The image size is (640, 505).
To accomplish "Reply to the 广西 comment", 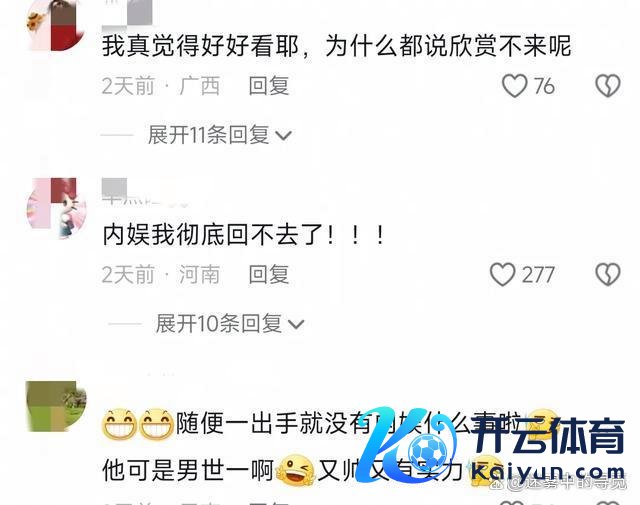I will tap(269, 86).
